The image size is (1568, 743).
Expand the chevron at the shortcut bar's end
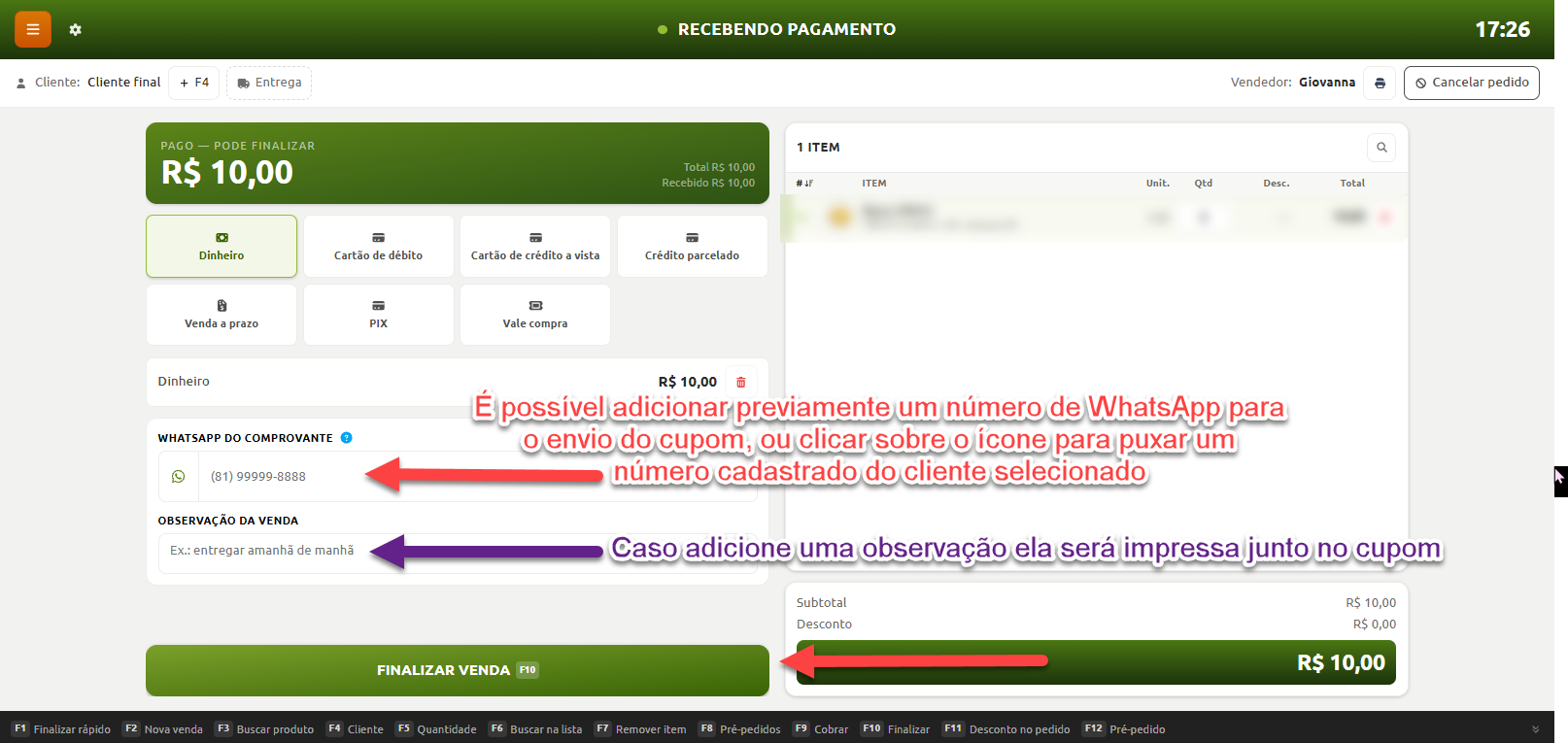[x=1536, y=729]
